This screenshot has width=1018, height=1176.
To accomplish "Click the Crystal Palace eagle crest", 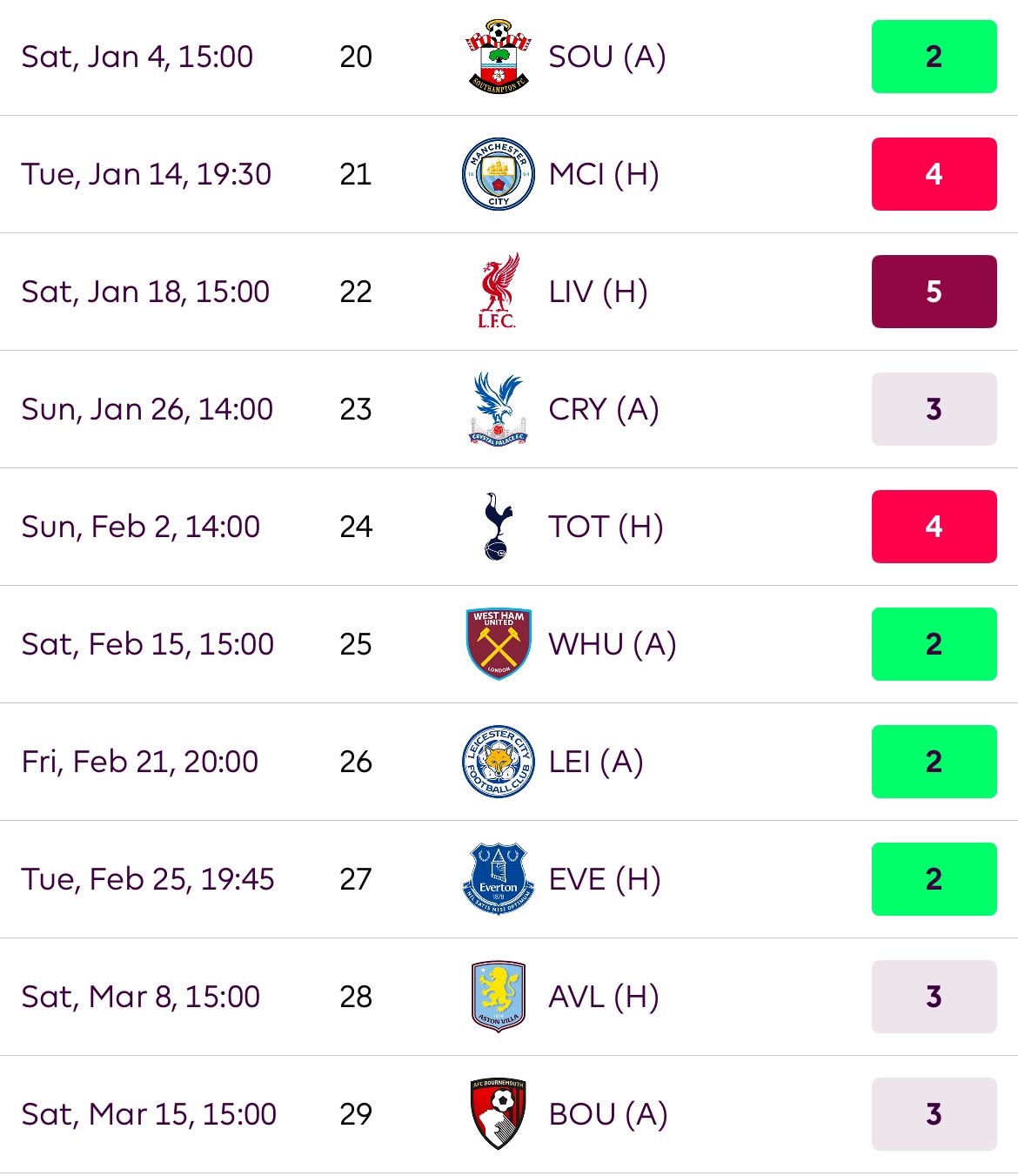I will click(x=498, y=409).
